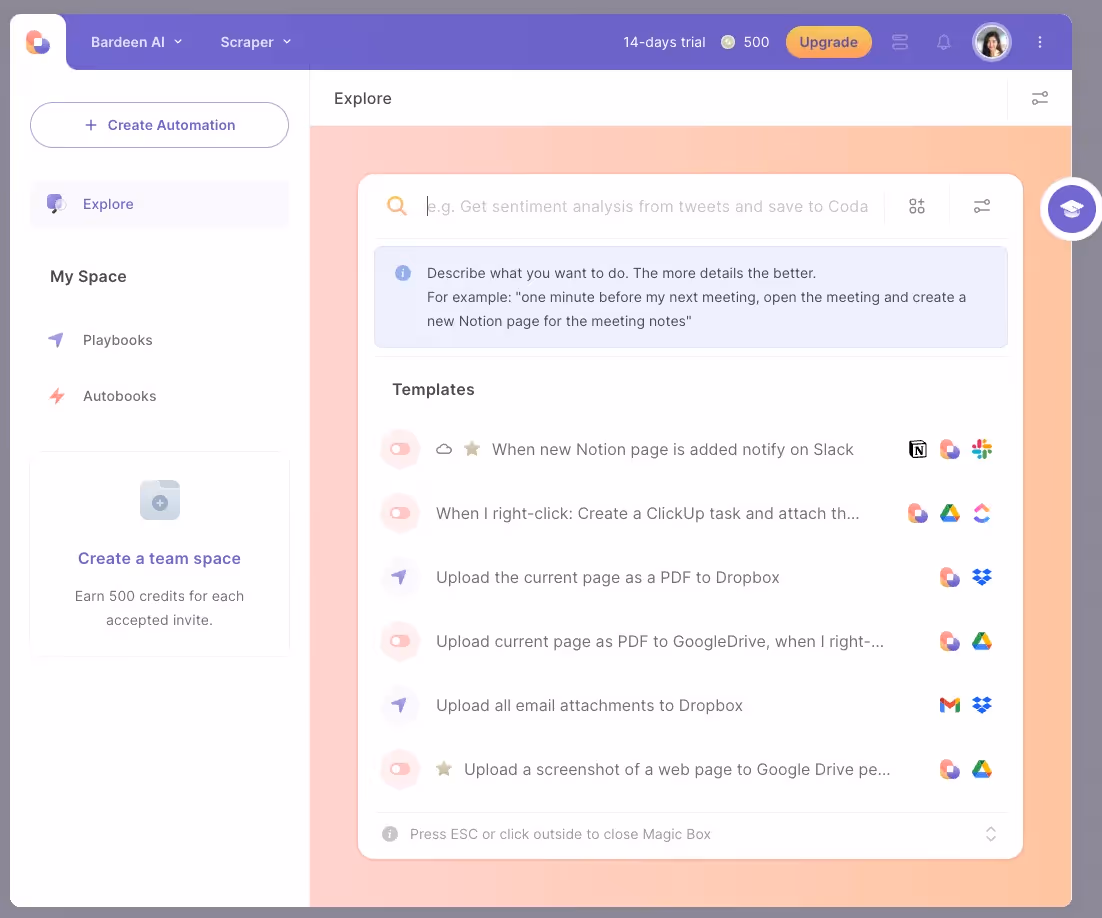
Task: Click the ClickUp app icon
Action: pos(982,513)
